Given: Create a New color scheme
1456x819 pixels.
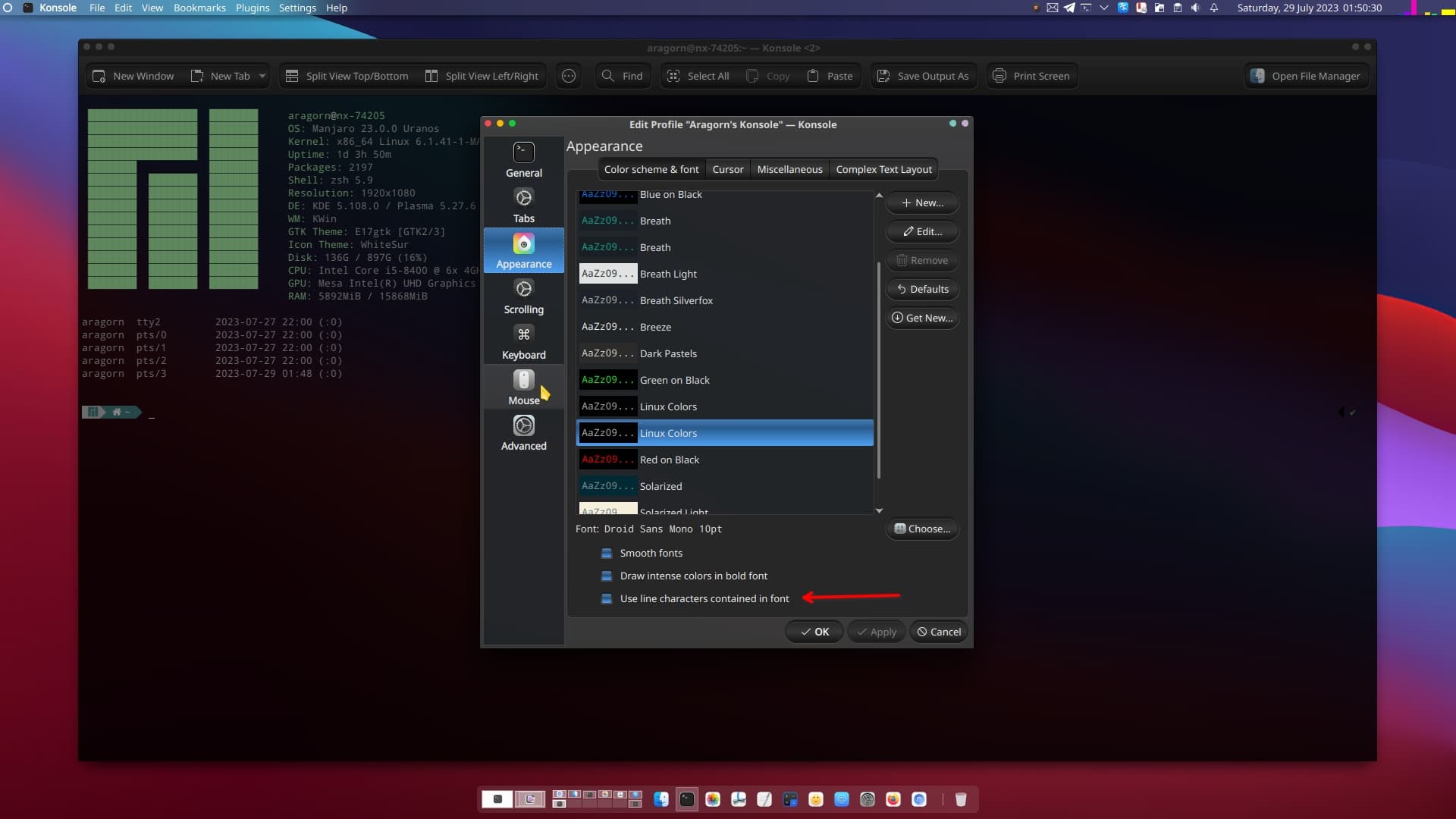Looking at the screenshot, I should [922, 202].
